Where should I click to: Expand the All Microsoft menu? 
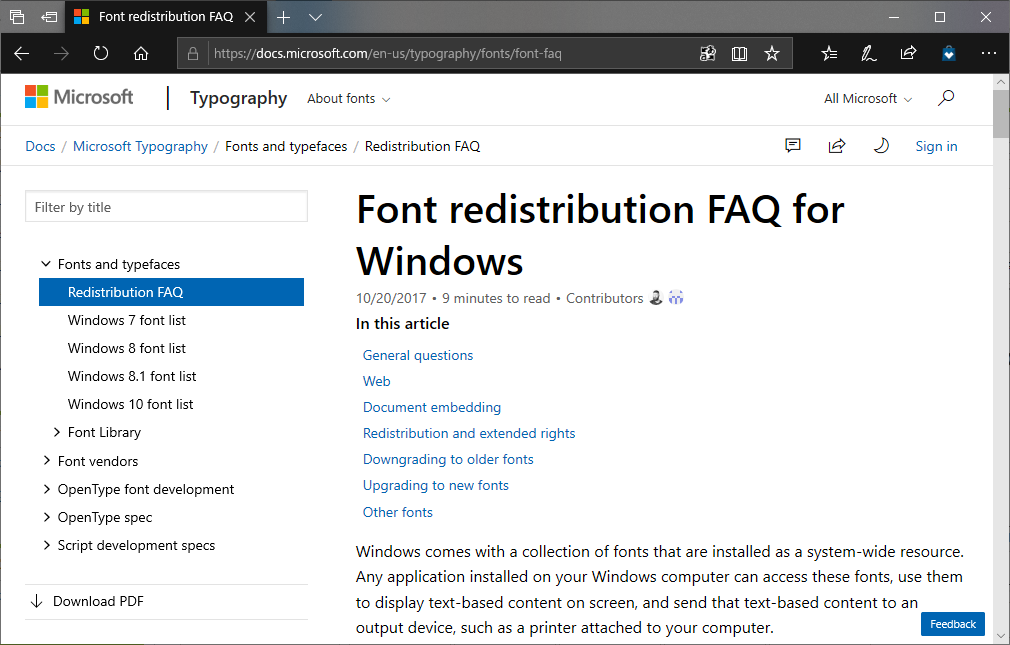(867, 99)
